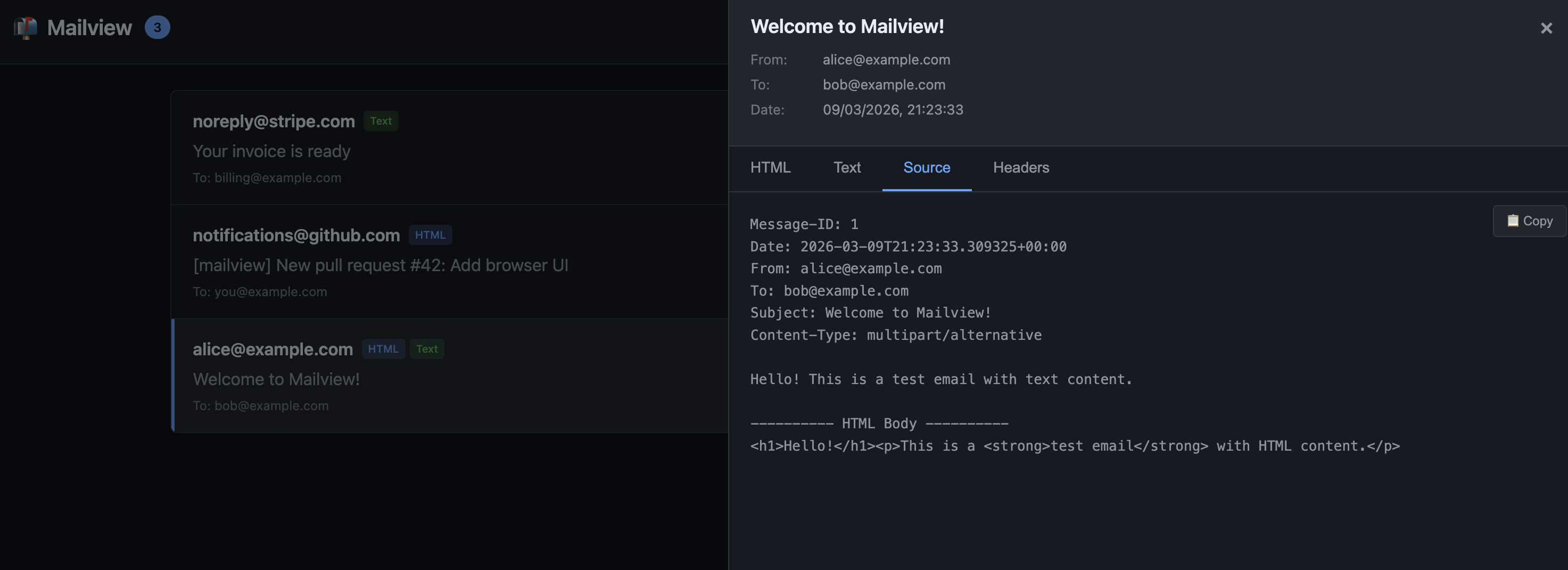Click the 'Hello! This is a test email' line
Viewport: 1568px width, 570px height.
click(x=941, y=379)
